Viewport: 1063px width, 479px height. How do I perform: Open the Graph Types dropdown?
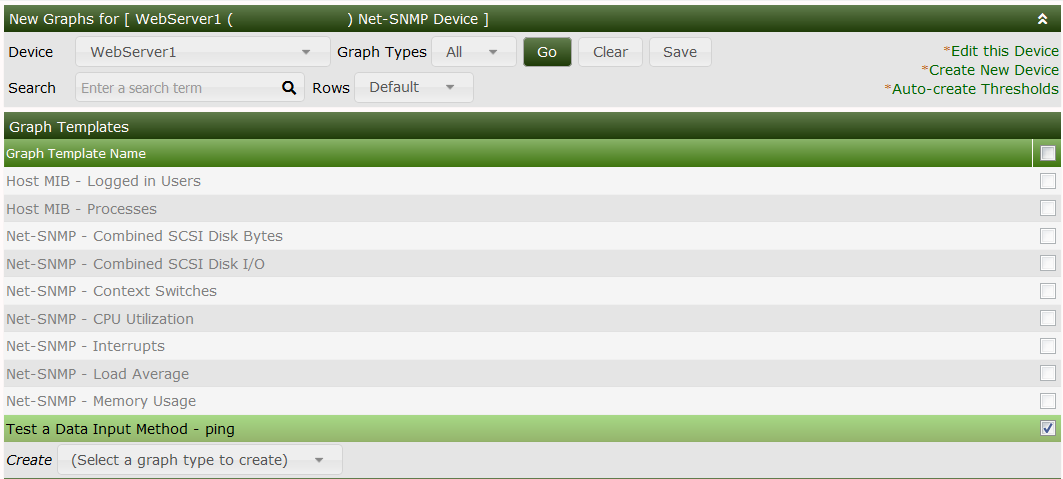pyautogui.click(x=473, y=52)
